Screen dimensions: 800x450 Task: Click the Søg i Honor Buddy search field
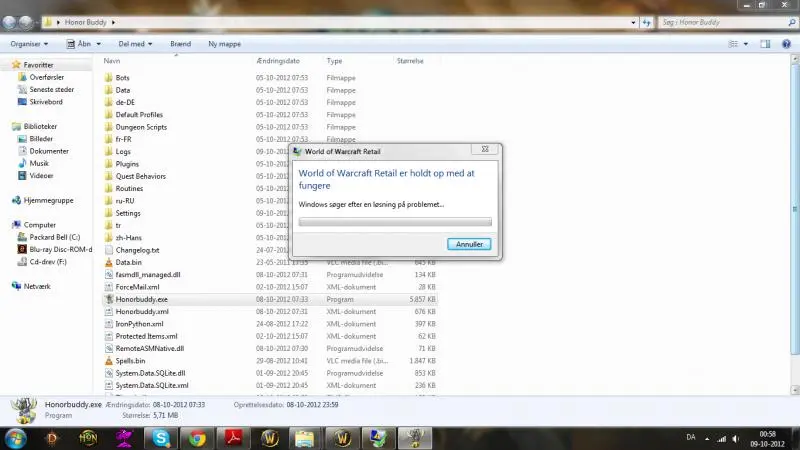click(x=722, y=22)
